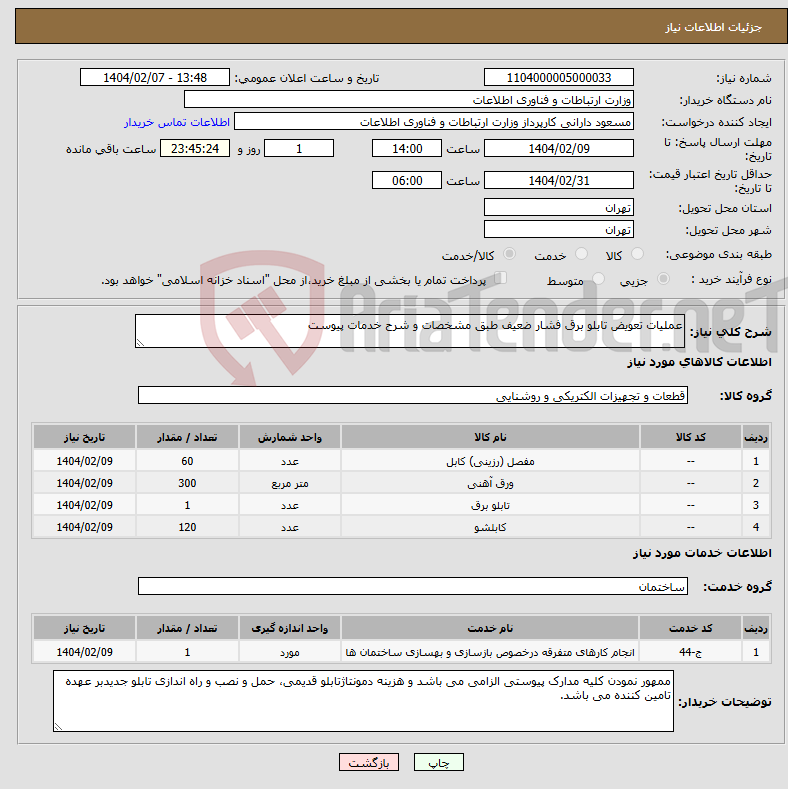Viewport: 788px width, 789px height.
Task: Click the کد خدمت column header
Action: 690,628
